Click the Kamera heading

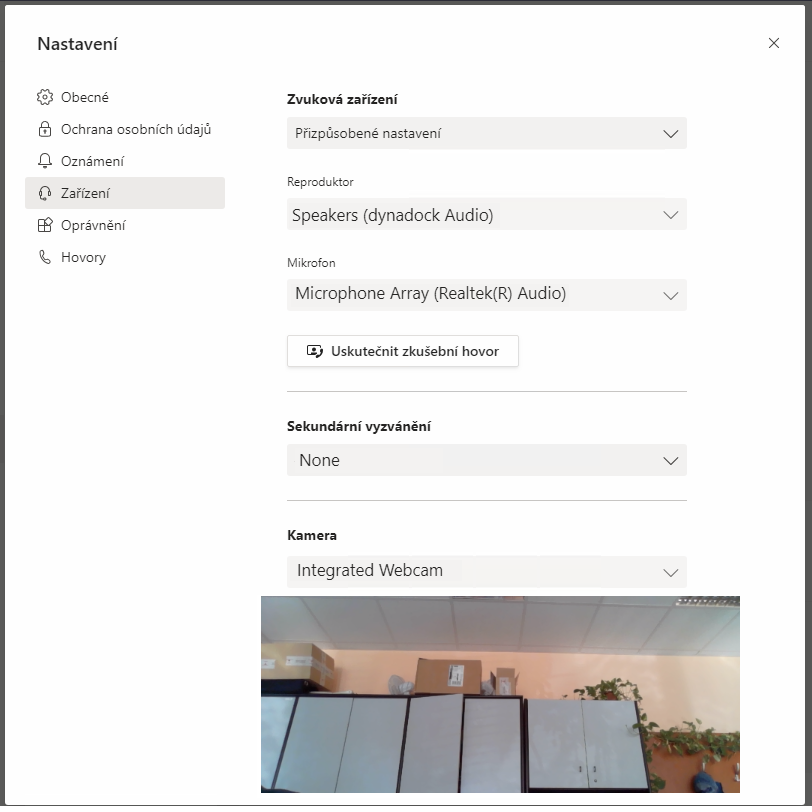[312, 535]
